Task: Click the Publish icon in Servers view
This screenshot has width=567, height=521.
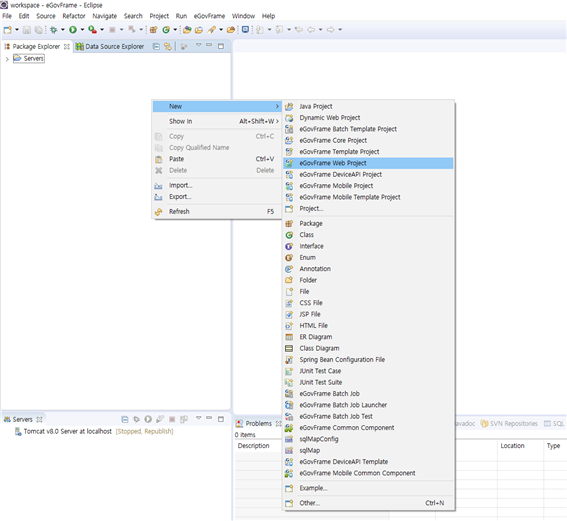Action: coord(184,419)
